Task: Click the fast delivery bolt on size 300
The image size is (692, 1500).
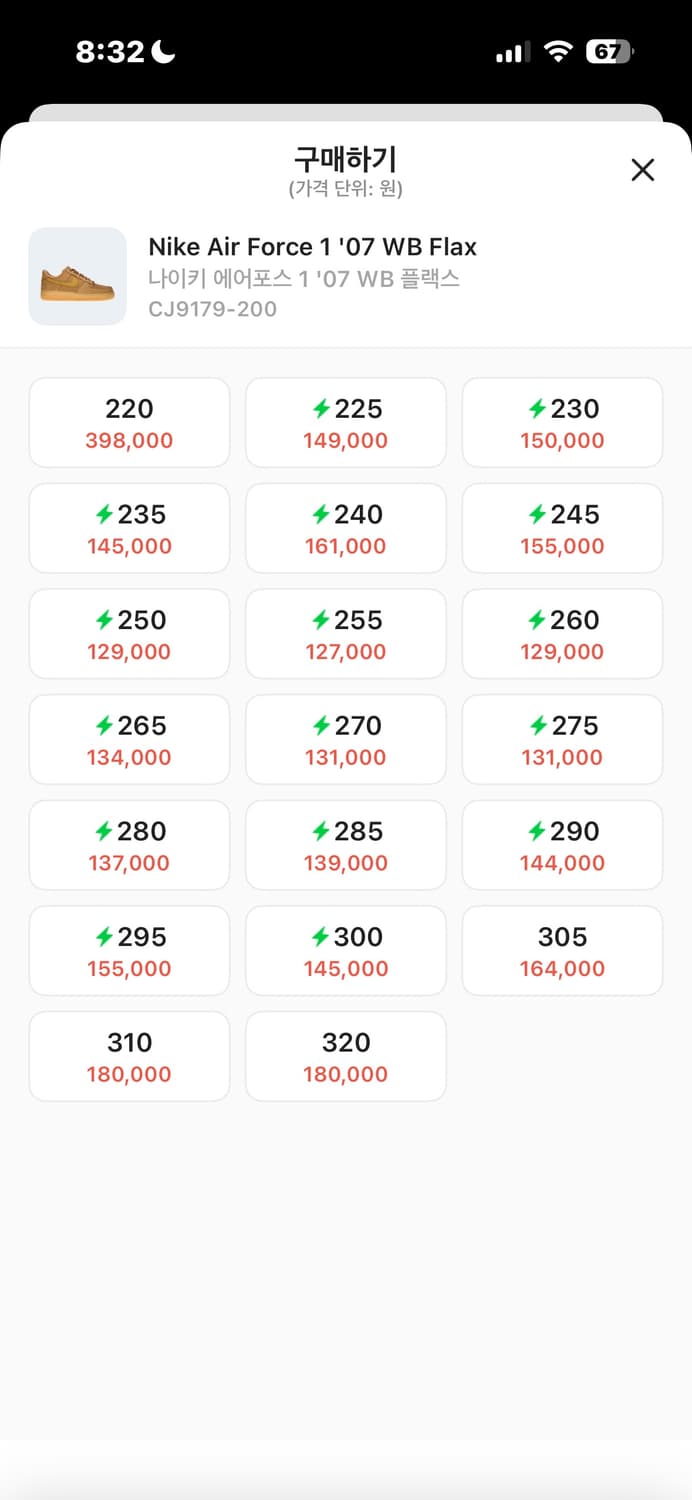Action: pyautogui.click(x=321, y=937)
